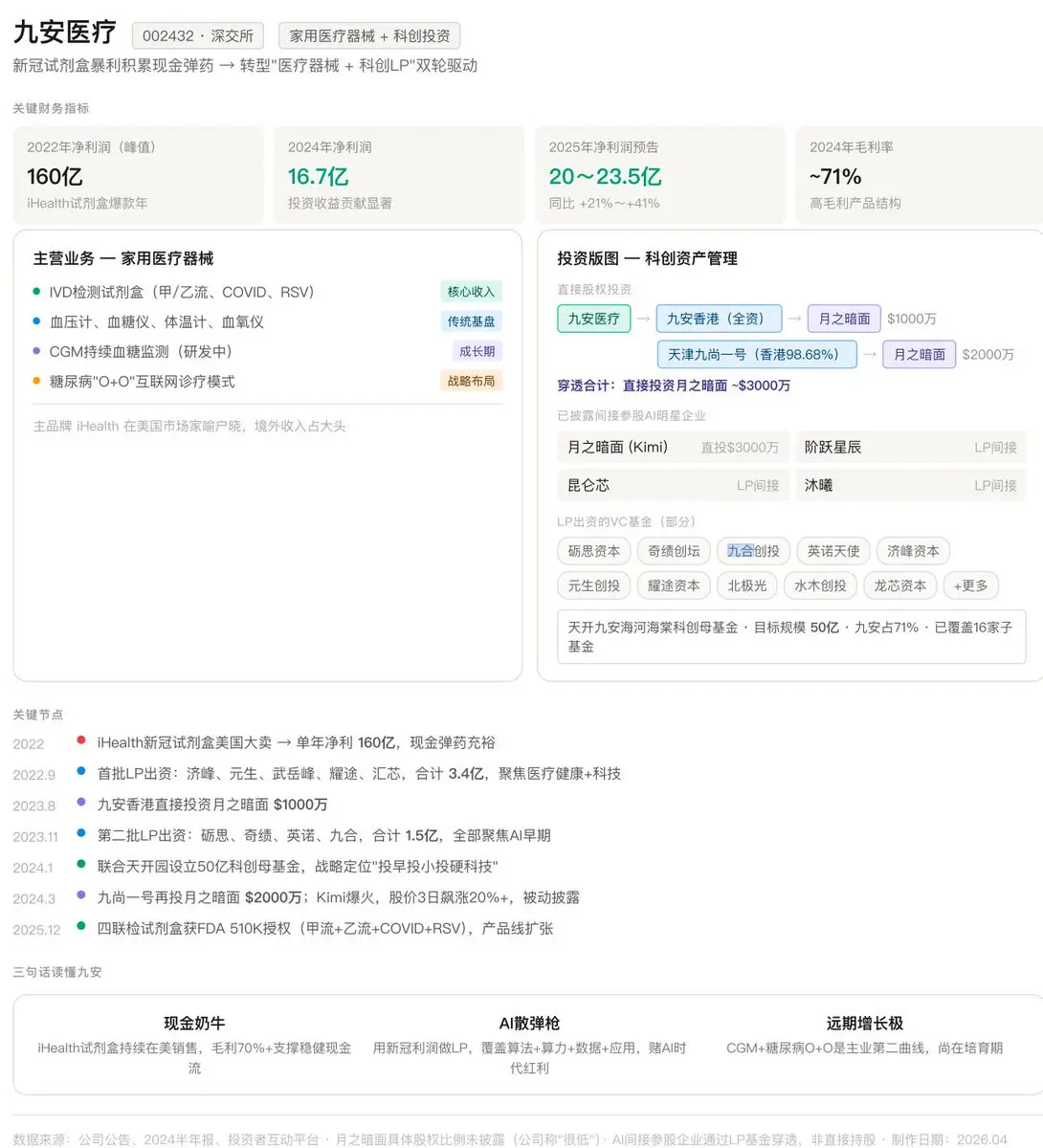Click the 成长期 badge
Viewport: 1043px width, 1148px height.
click(x=477, y=351)
